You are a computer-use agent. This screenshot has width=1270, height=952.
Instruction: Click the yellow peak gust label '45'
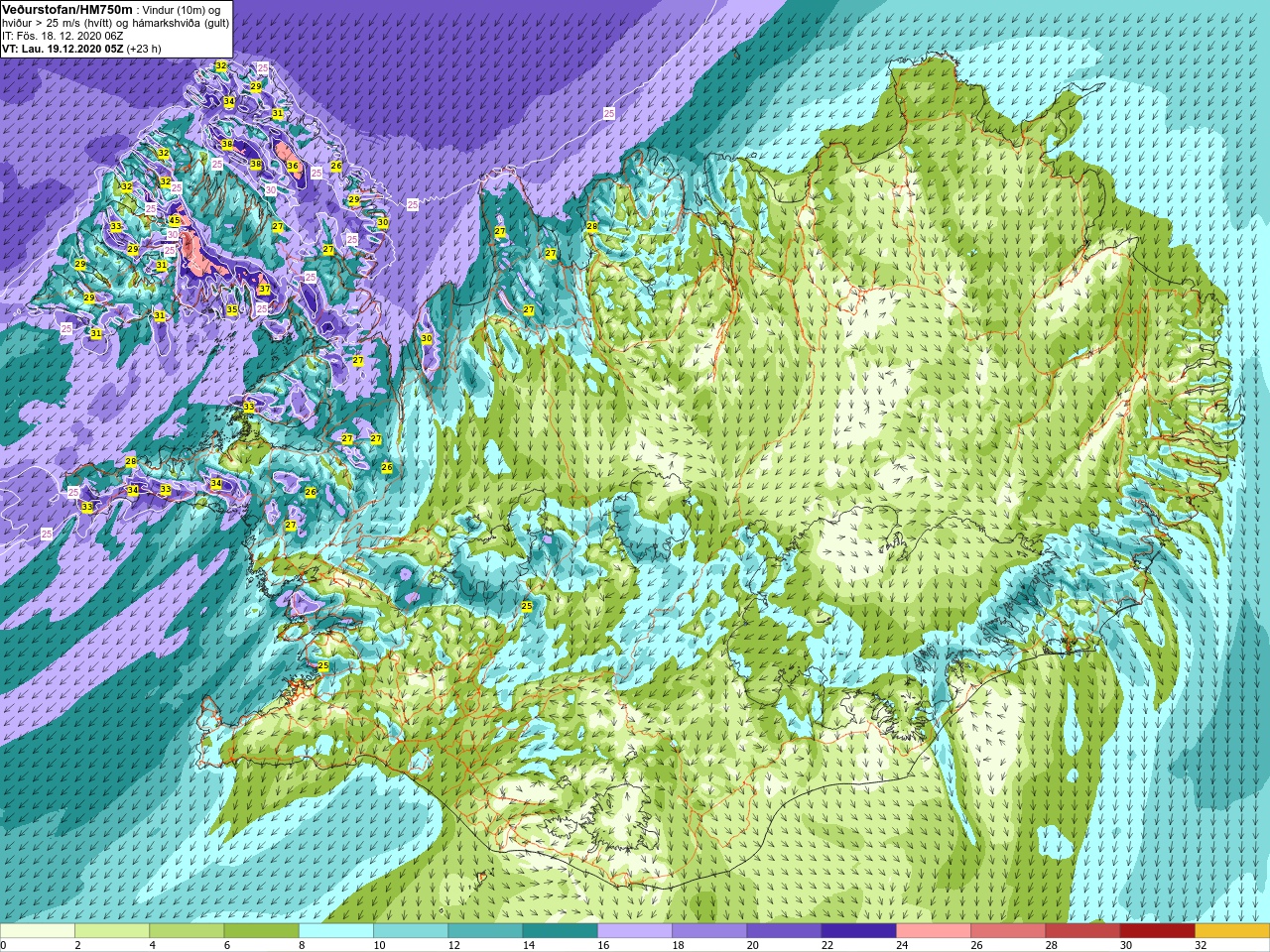pyautogui.click(x=175, y=220)
